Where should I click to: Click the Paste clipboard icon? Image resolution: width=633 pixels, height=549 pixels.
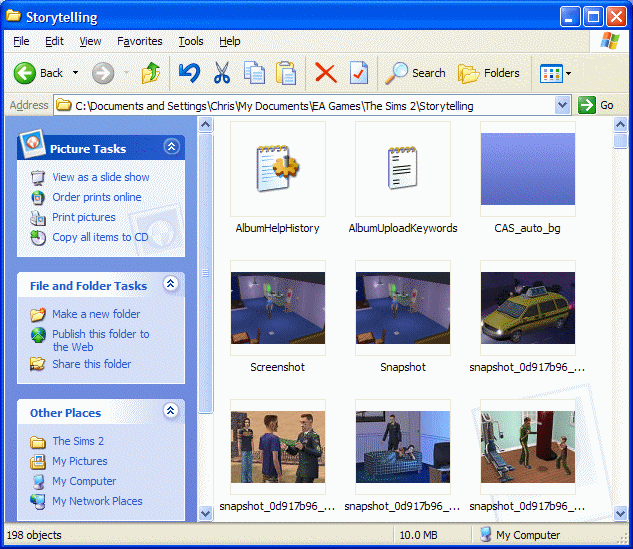(286, 73)
